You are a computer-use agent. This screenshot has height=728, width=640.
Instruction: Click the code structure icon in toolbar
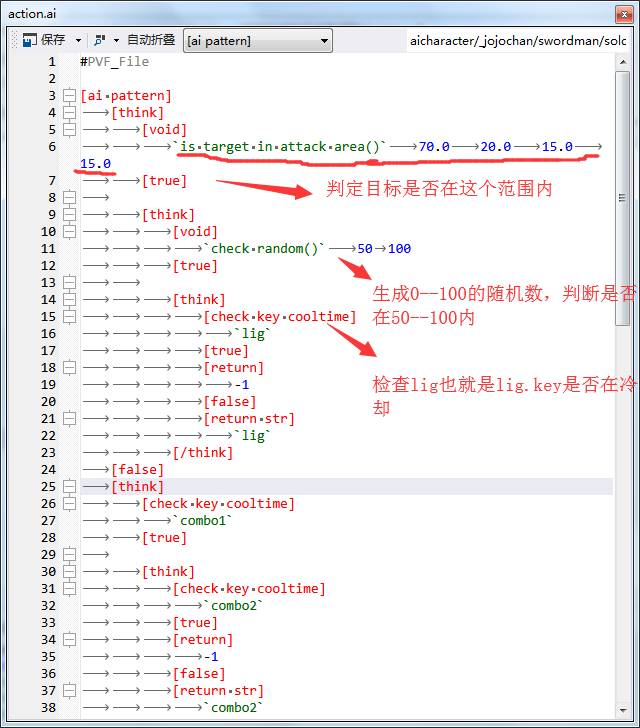pos(99,40)
